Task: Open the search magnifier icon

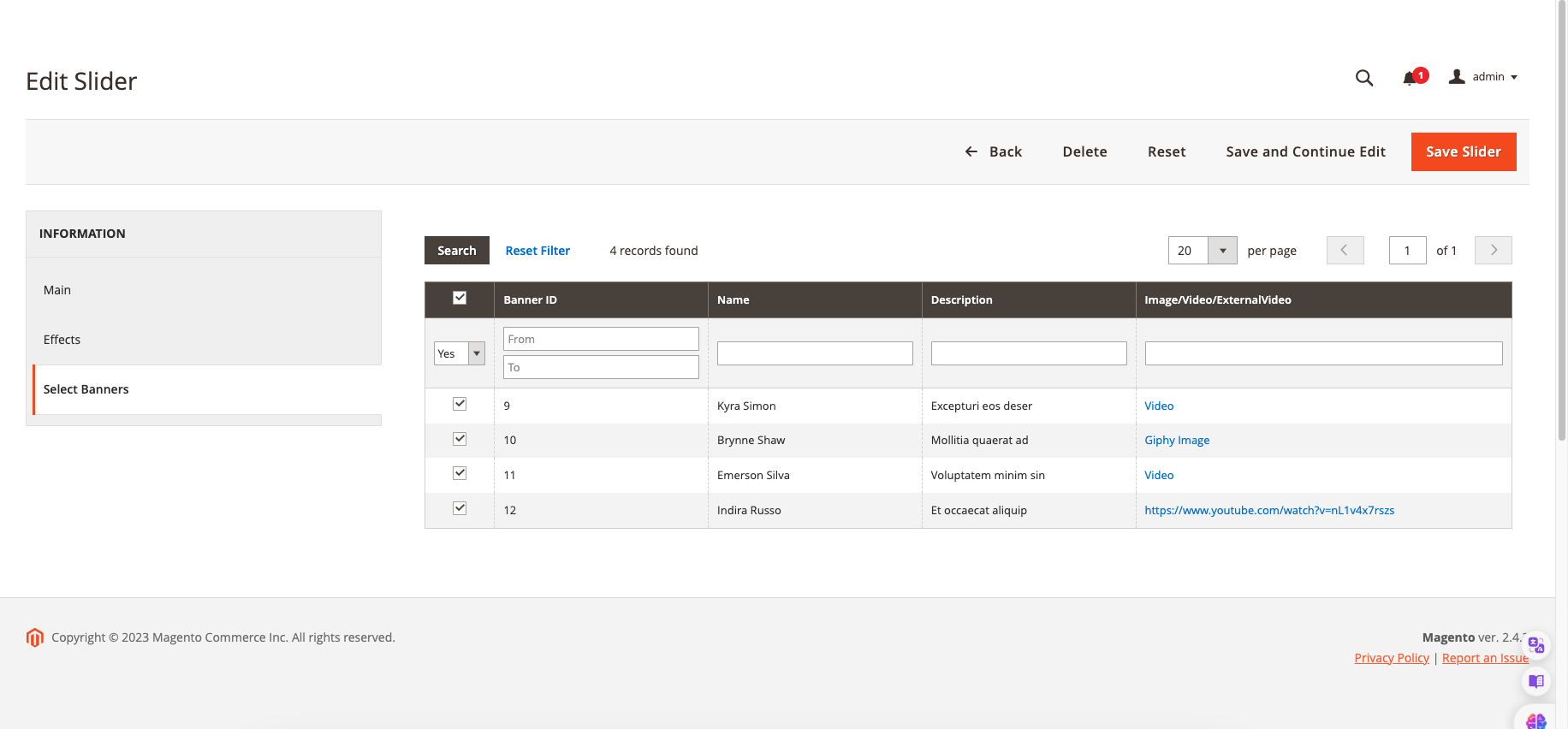Action: tap(1364, 78)
